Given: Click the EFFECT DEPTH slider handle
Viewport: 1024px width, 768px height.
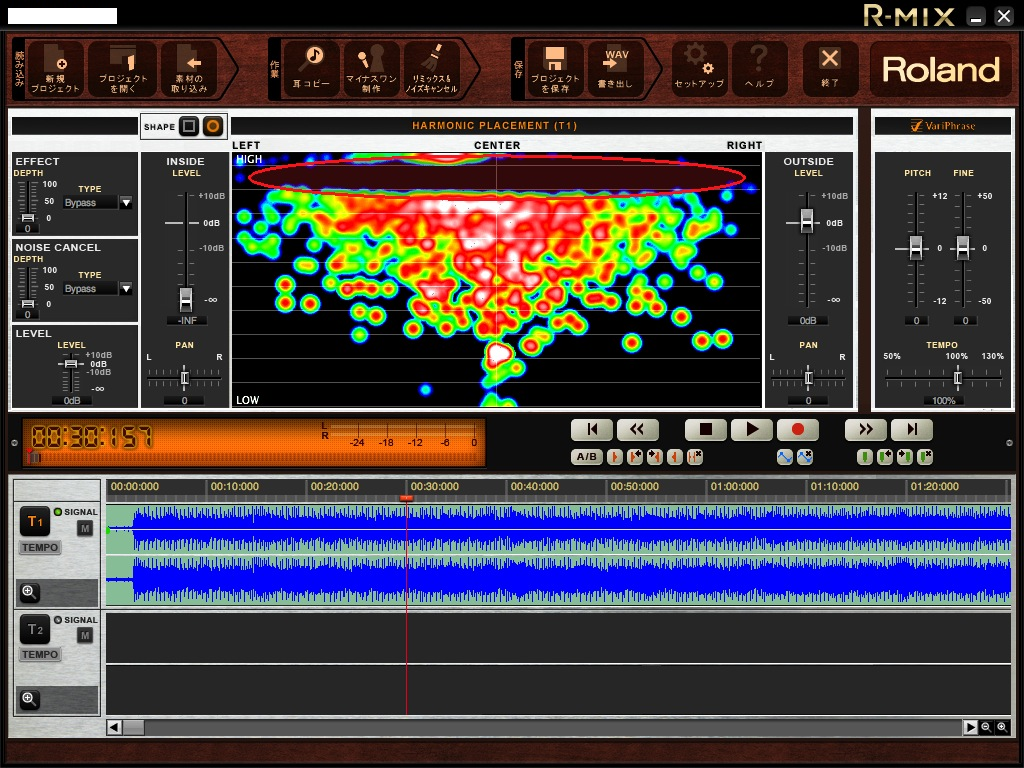Looking at the screenshot, I should click(x=27, y=217).
